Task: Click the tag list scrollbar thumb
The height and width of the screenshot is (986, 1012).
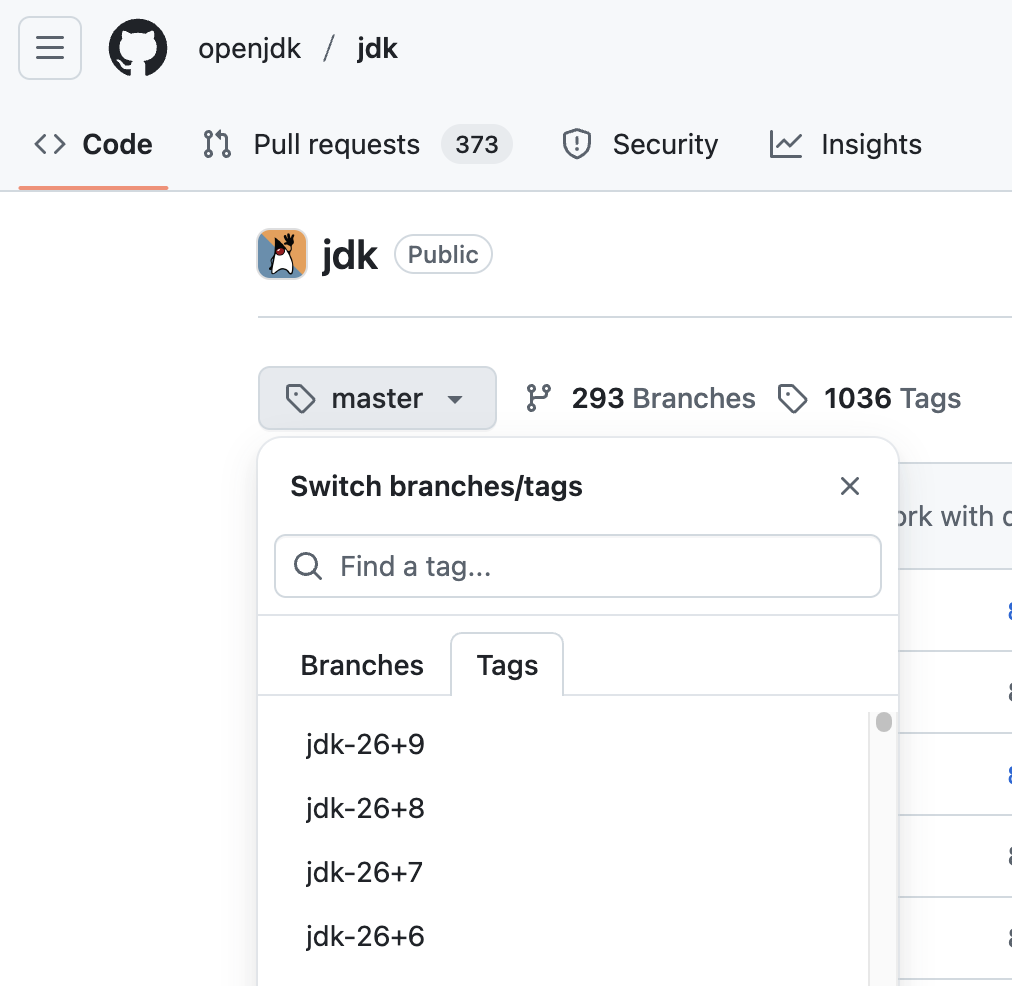Action: point(884,722)
